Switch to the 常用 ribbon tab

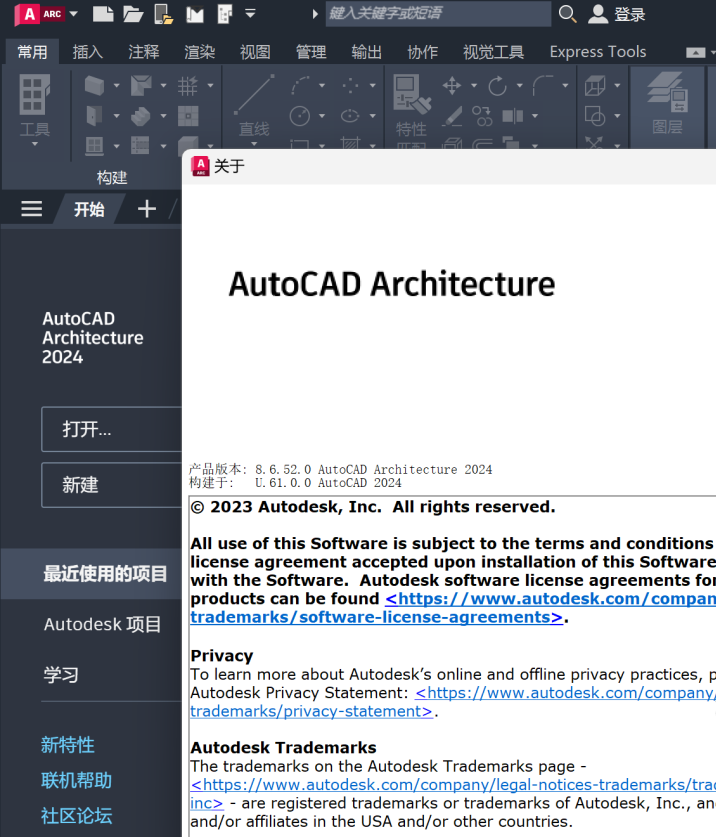[33, 52]
